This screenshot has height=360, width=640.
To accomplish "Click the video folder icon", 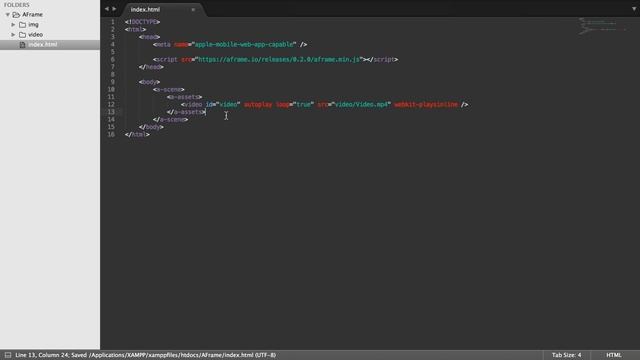I will tap(22, 35).
